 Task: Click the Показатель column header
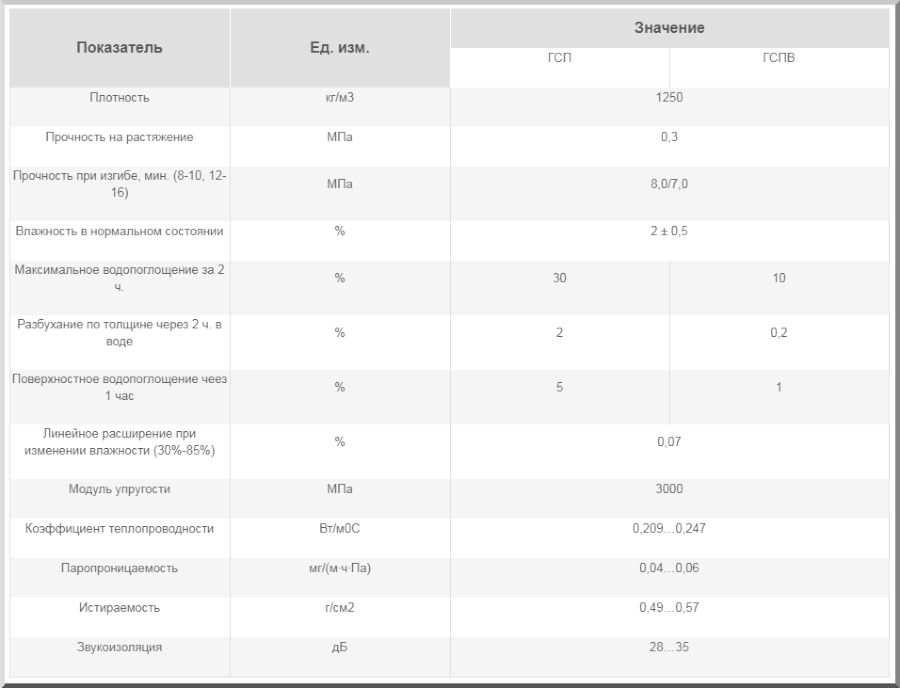(119, 47)
